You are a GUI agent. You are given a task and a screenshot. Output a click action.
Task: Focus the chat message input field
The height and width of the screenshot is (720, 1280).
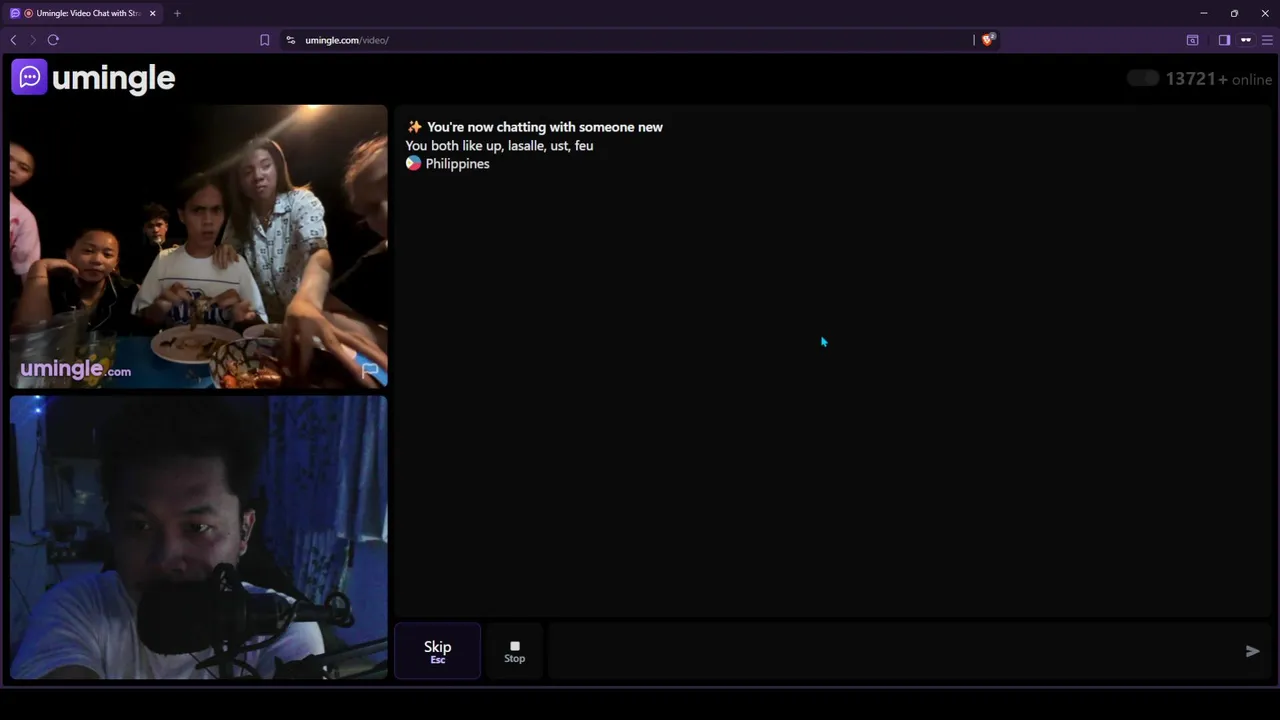coord(893,651)
